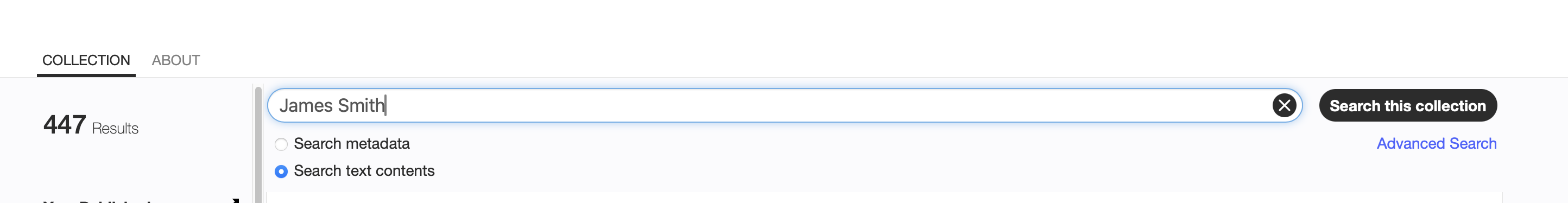The image size is (1568, 203).
Task: Click the word Results beside 447
Action: [x=115, y=128]
